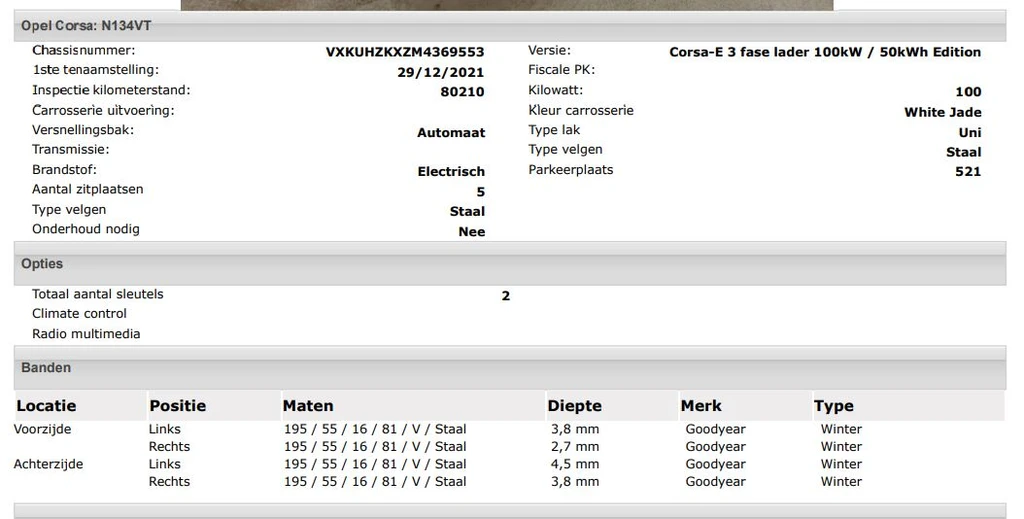This screenshot has height=519, width=1024.
Task: Click 'Brandstof:' label
Action: click(x=64, y=170)
